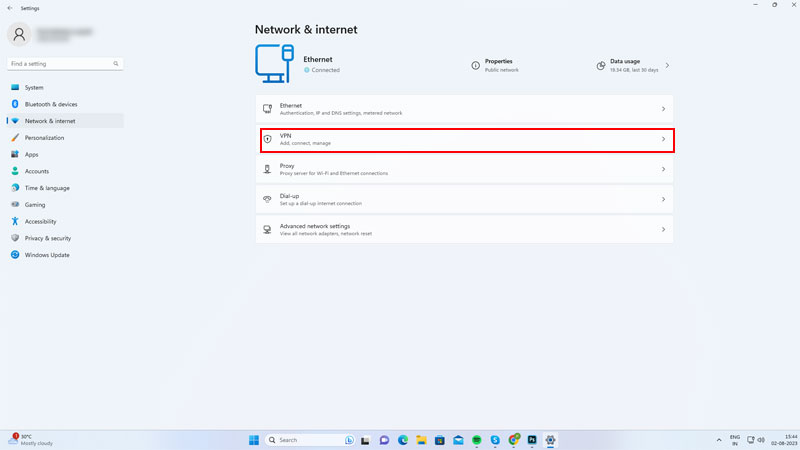Click the Ethernet row monitor icon
The image size is (800, 450).
click(267, 109)
